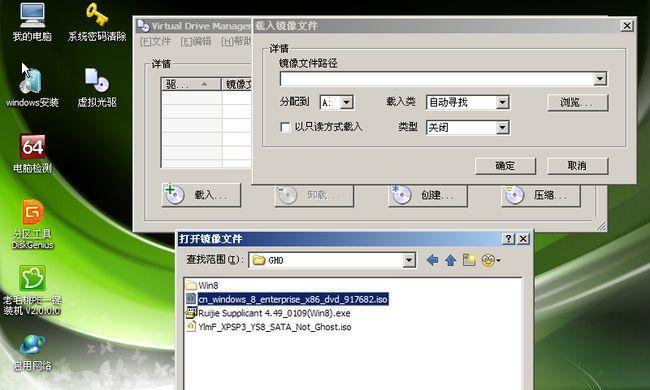Enable 以只读方式载入 checkbox

click(285, 127)
